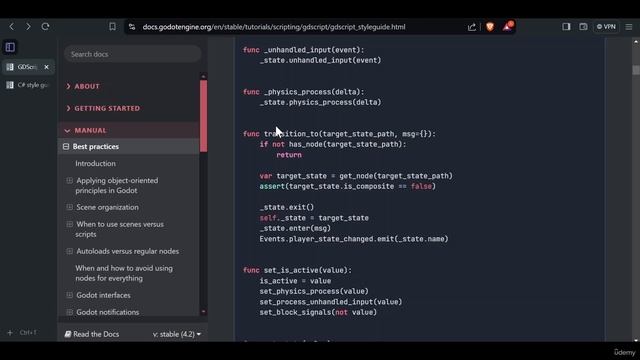640x360 pixels.
Task: Close the GDScript tab
Action: click(47, 67)
